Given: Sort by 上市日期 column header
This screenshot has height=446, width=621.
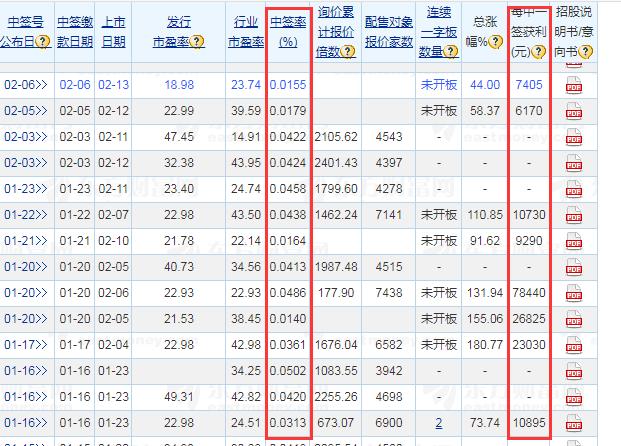Looking at the screenshot, I should (x=113, y=32).
